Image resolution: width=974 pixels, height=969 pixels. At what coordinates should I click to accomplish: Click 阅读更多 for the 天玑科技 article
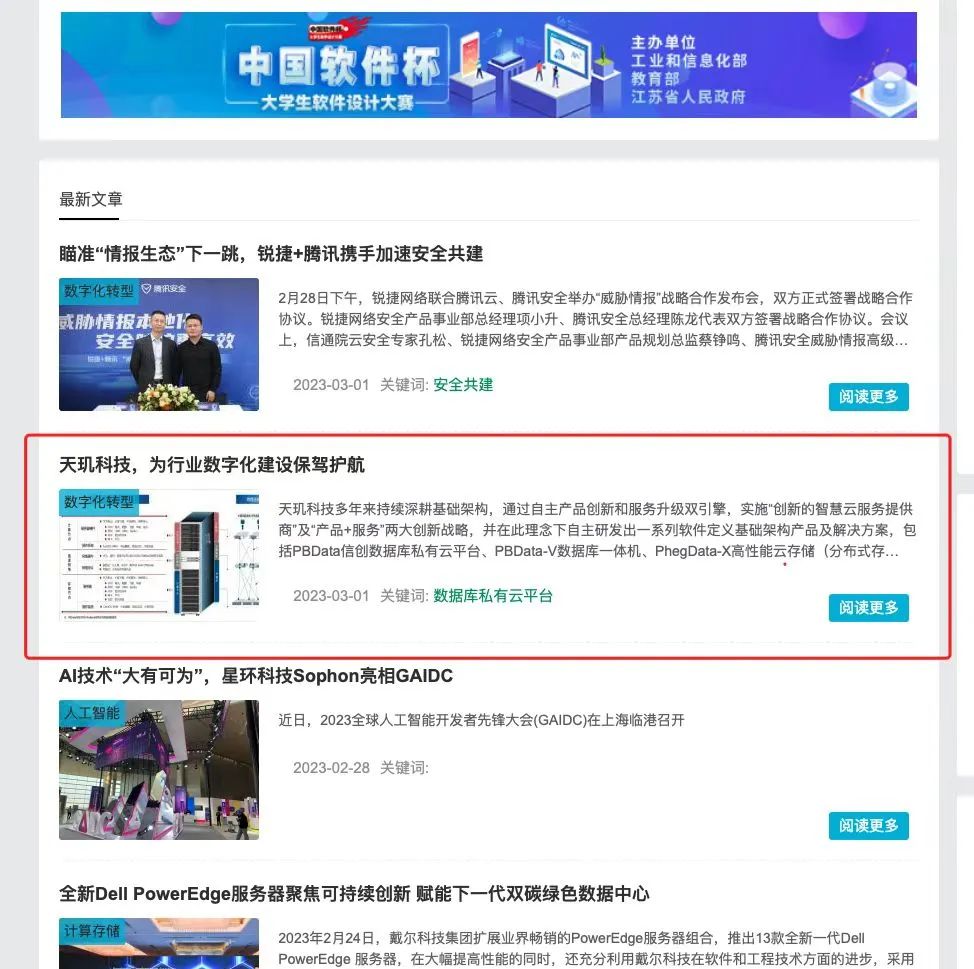tap(868, 607)
